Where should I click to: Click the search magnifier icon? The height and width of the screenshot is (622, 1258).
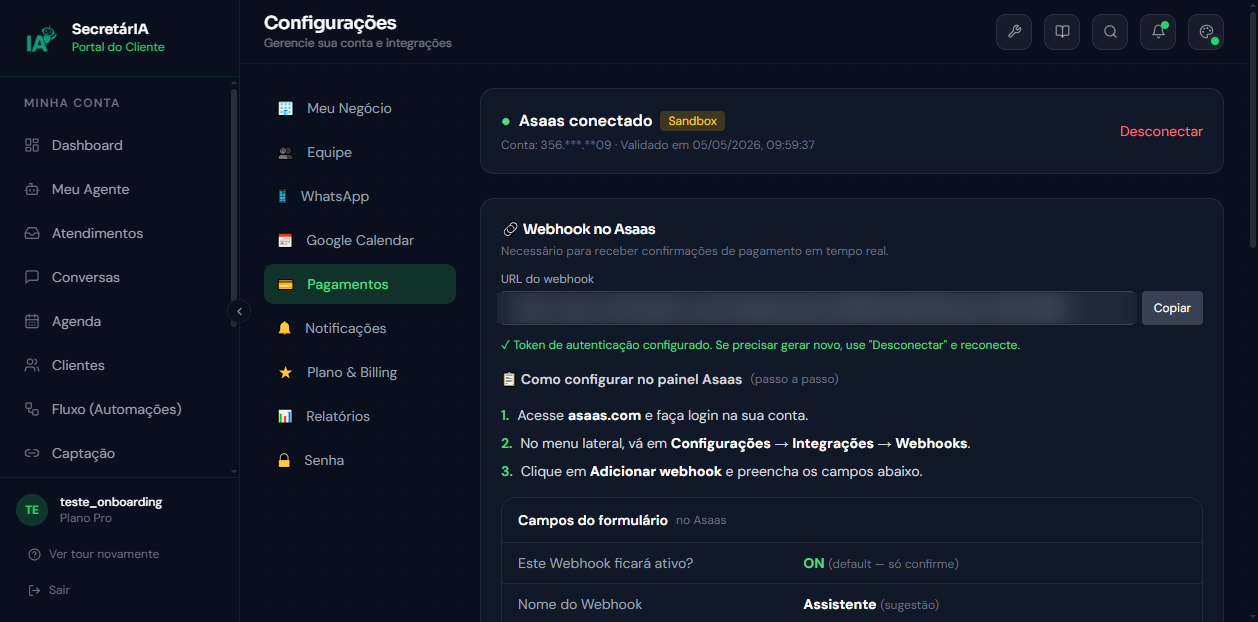(1110, 32)
